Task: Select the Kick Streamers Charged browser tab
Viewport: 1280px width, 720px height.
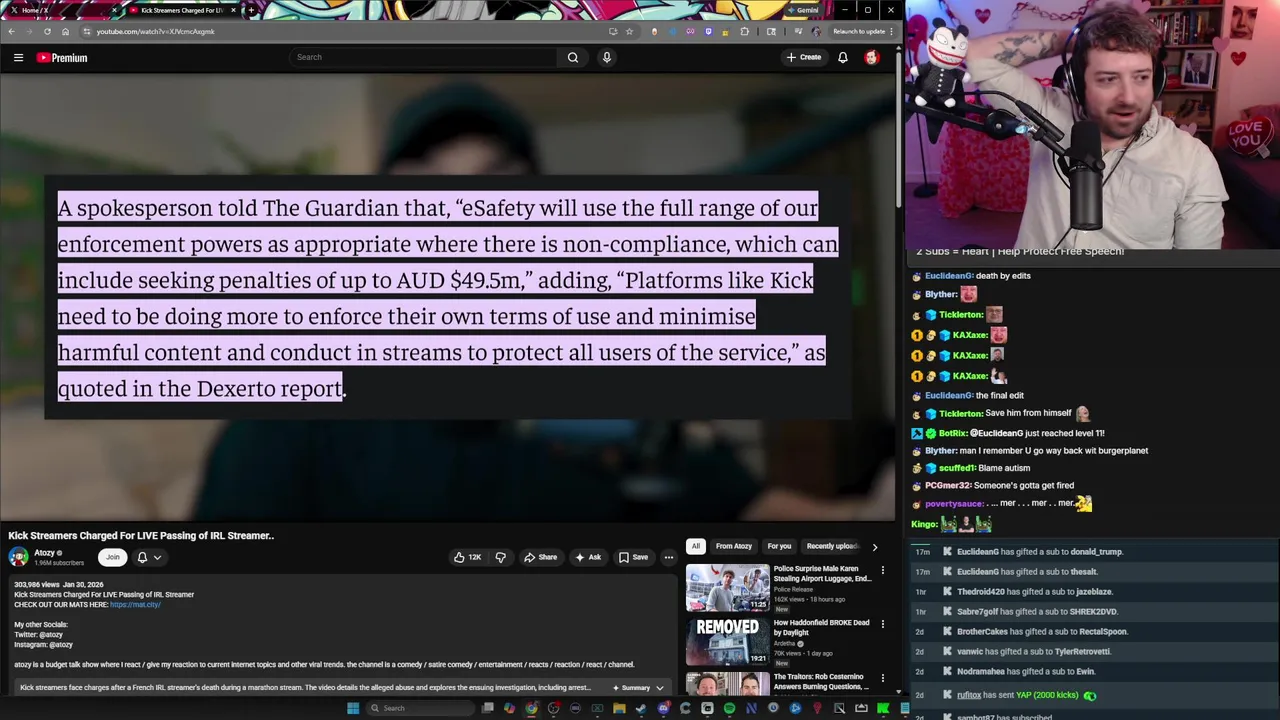Action: coord(182,10)
